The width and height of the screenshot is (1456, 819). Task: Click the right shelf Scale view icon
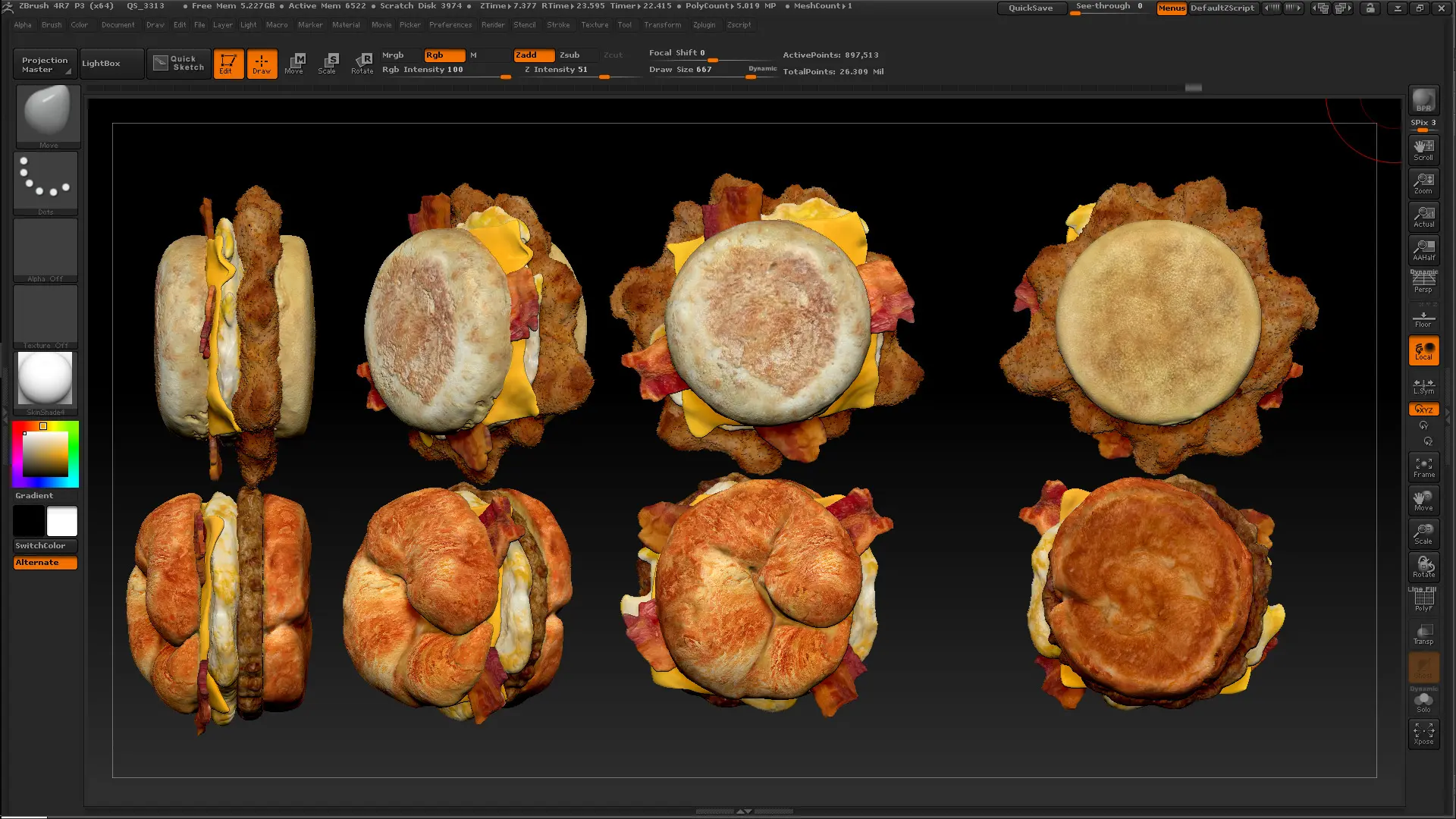pos(1423,534)
